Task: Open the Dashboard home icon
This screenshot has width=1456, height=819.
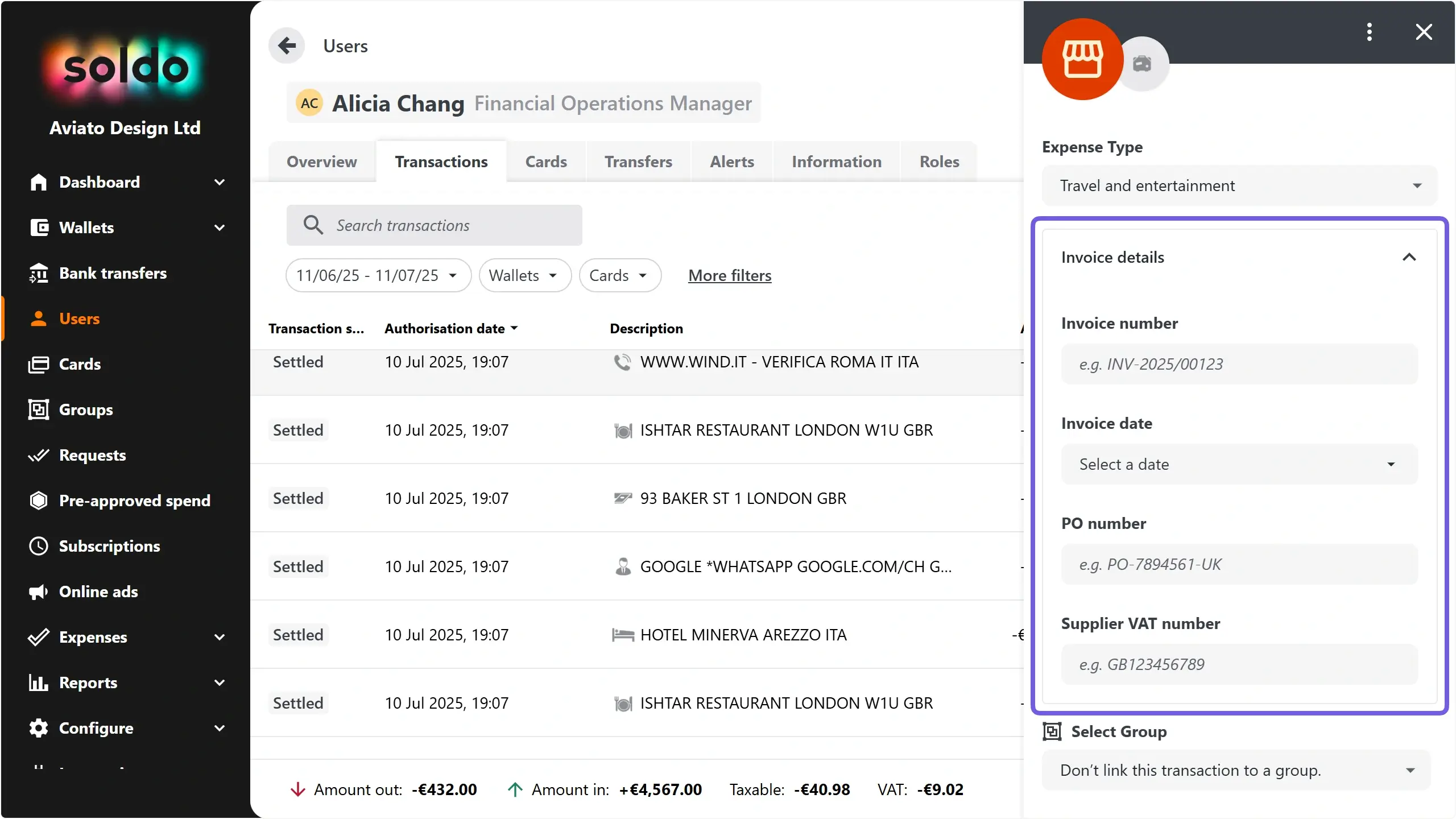Action: coord(39,182)
